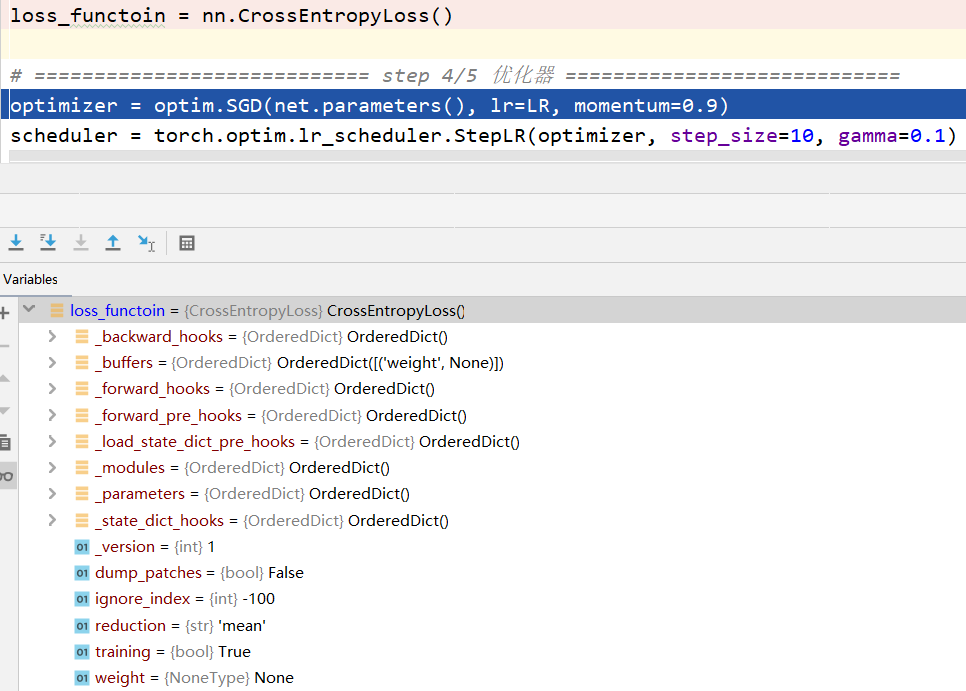Click the editor horizontal scrollbar
Viewport: 966px width, 691px height.
[x=487, y=156]
